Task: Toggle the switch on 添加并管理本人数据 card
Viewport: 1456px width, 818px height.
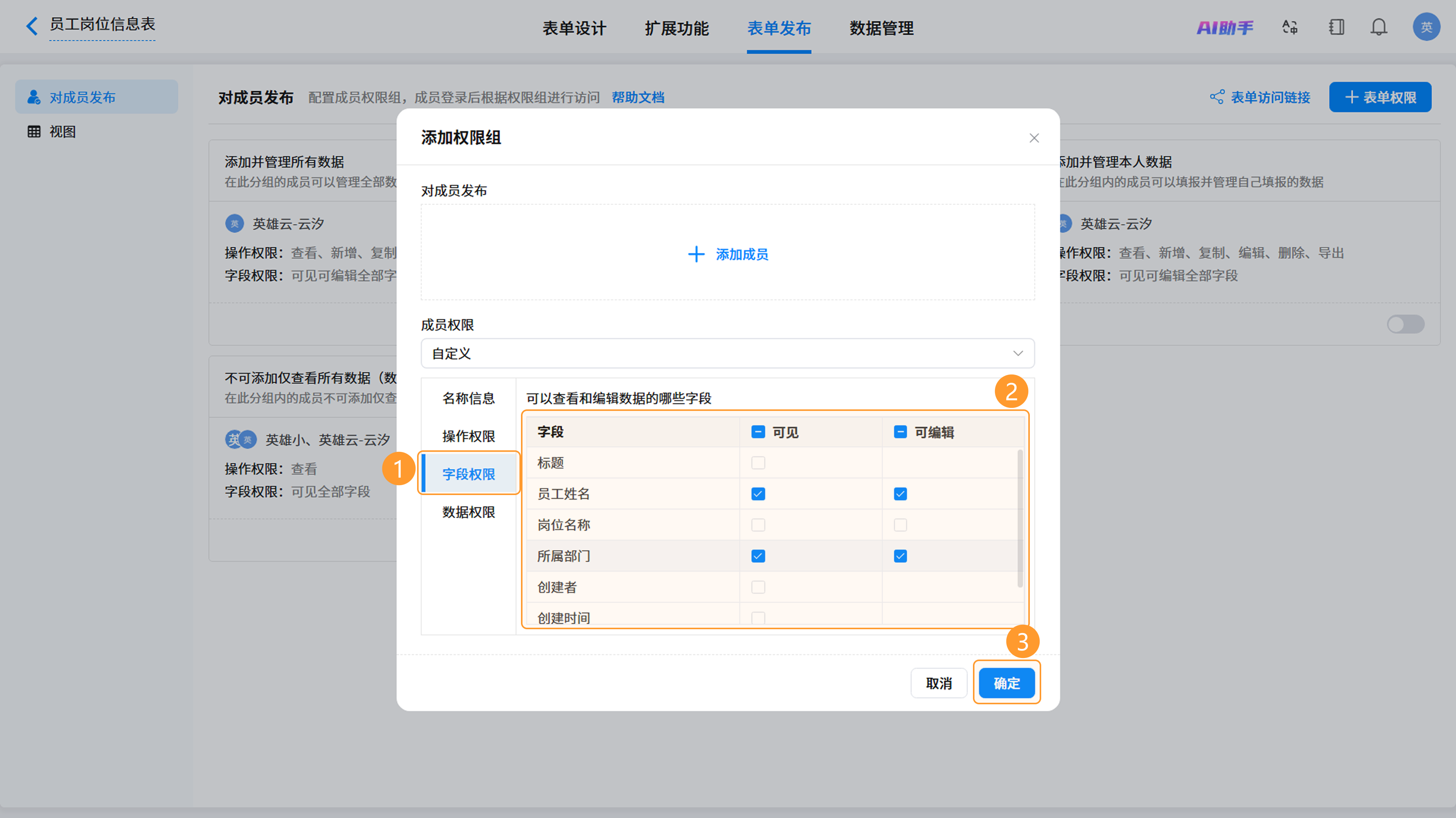Action: click(x=1405, y=324)
